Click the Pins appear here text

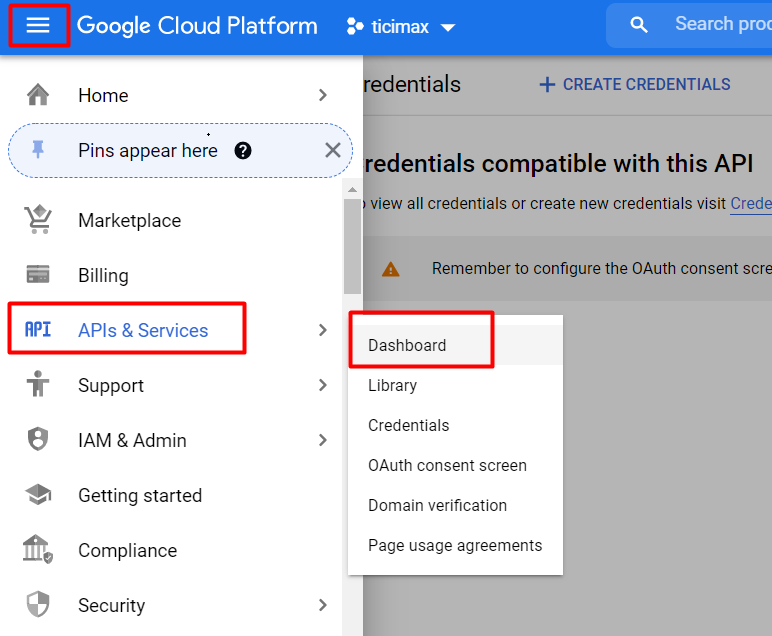click(x=148, y=150)
